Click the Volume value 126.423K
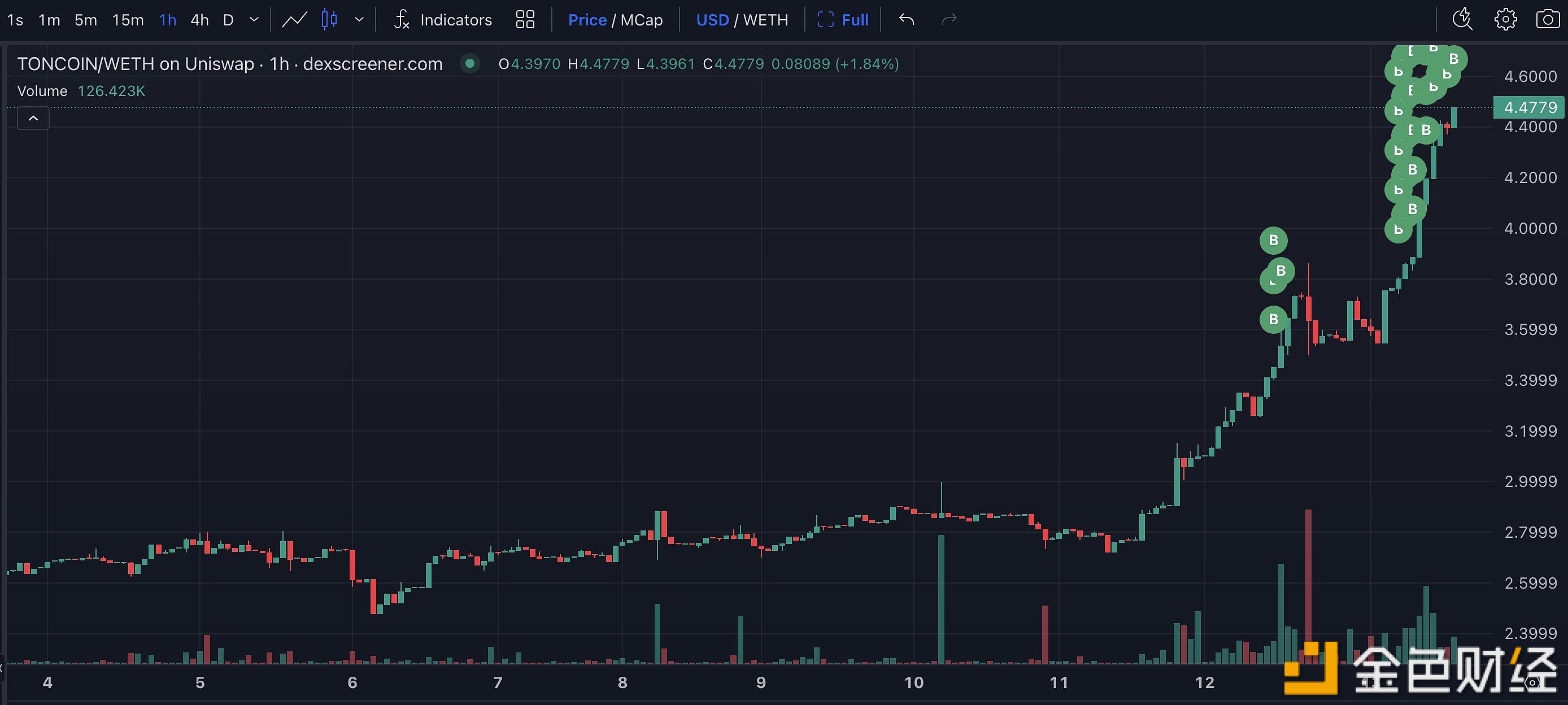The width and height of the screenshot is (1568, 705). click(x=111, y=92)
